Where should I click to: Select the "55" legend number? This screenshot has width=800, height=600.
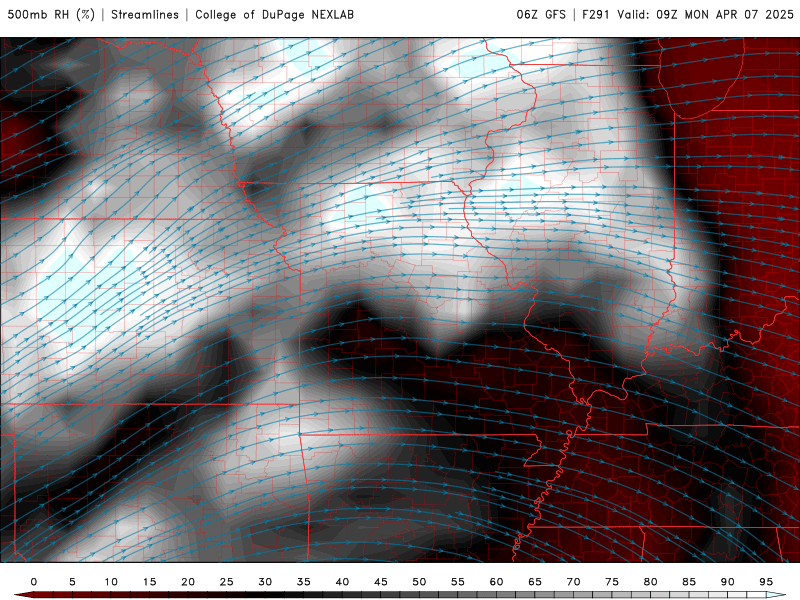click(458, 582)
